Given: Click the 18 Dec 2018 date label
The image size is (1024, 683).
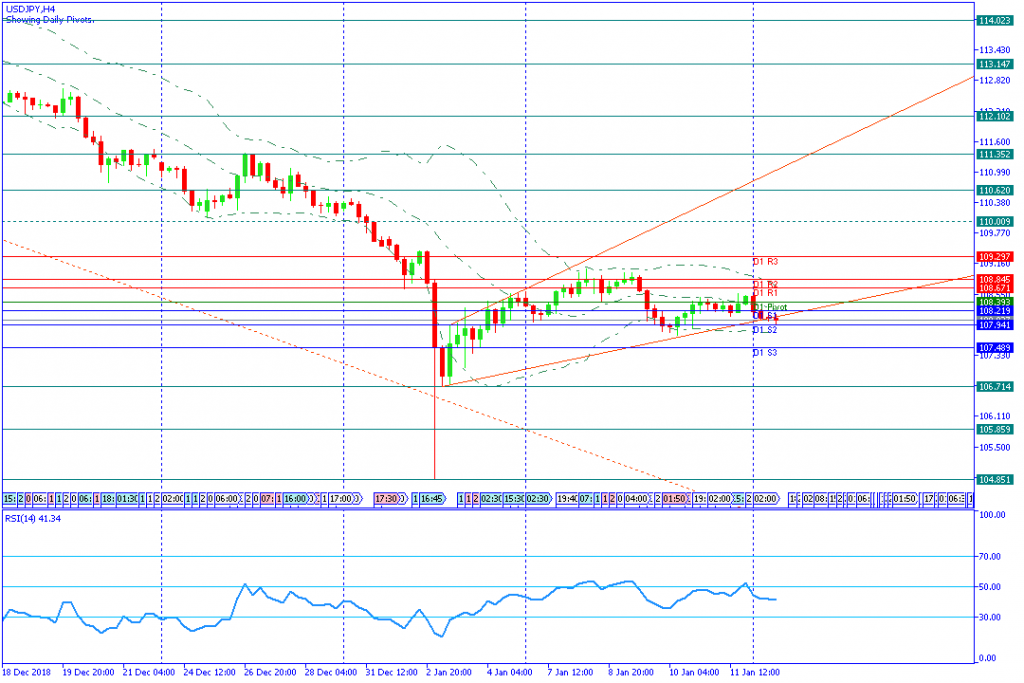Looking at the screenshot, I should [30, 671].
